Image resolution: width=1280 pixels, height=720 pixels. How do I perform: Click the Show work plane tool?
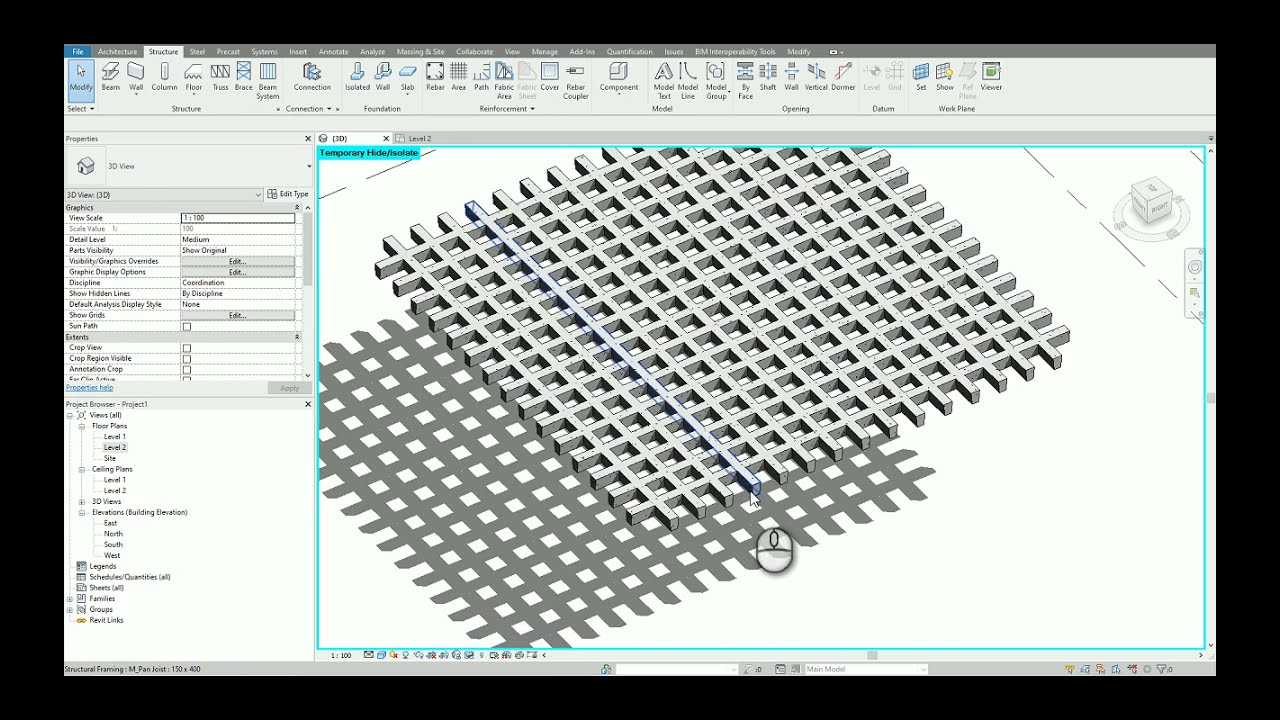pos(945,78)
